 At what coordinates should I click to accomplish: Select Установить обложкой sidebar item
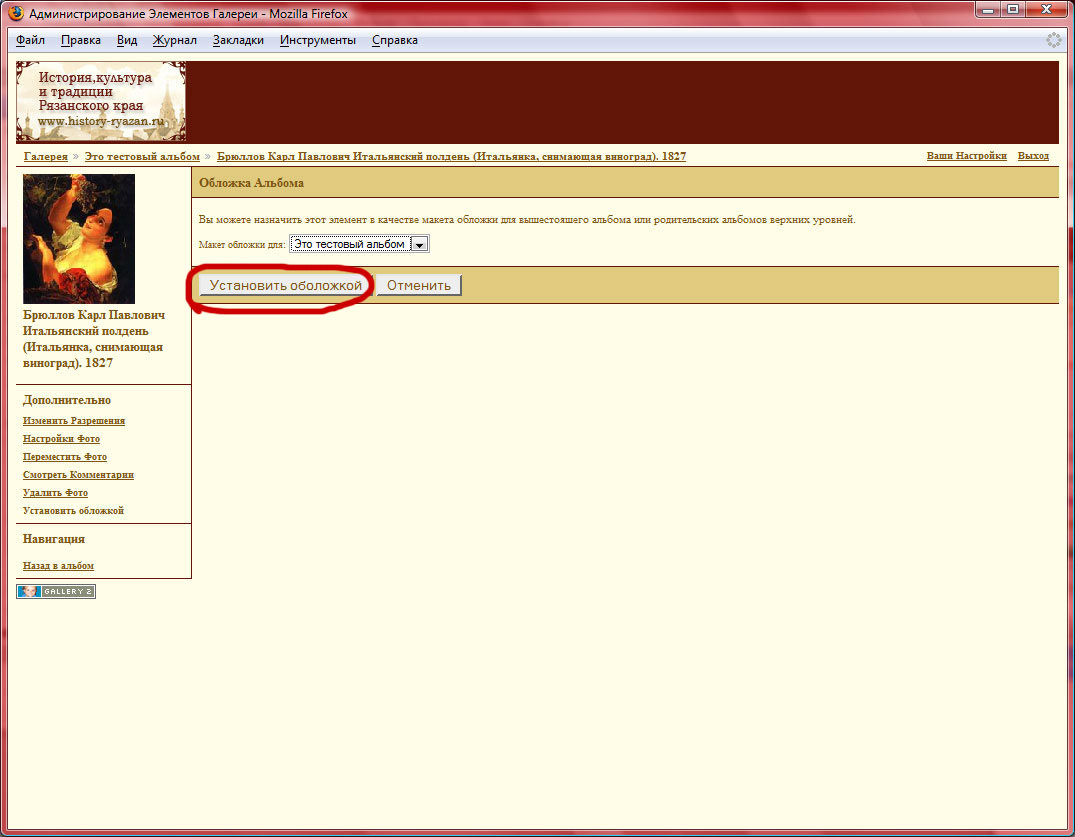[73, 511]
